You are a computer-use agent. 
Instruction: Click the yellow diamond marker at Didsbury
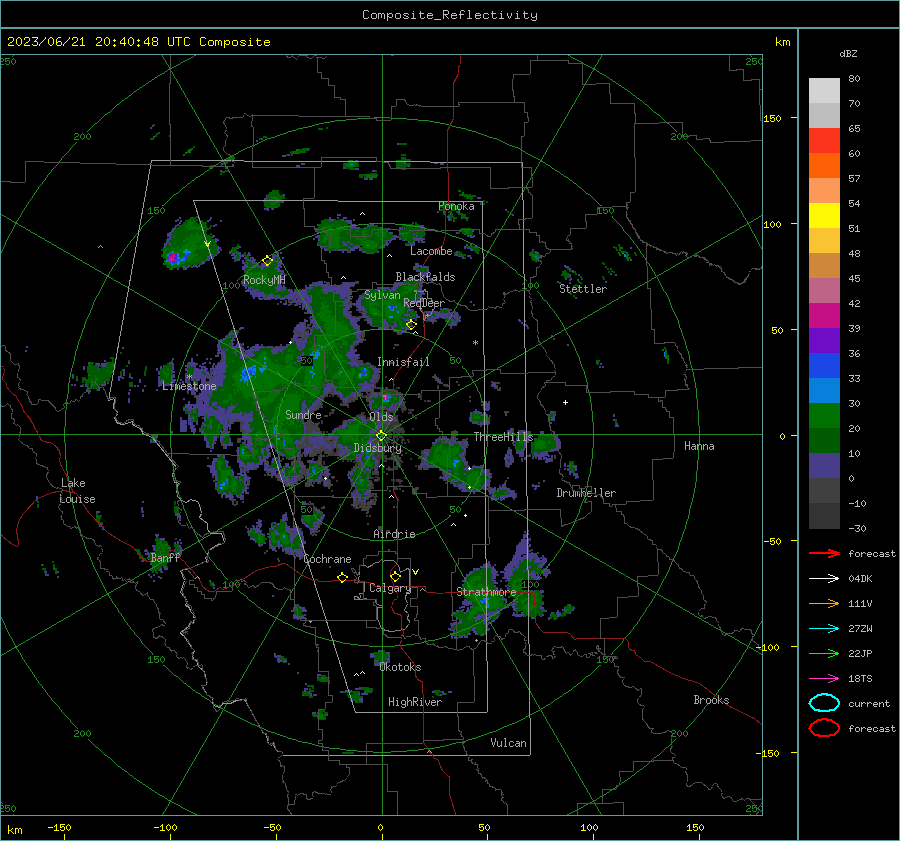coord(381,436)
